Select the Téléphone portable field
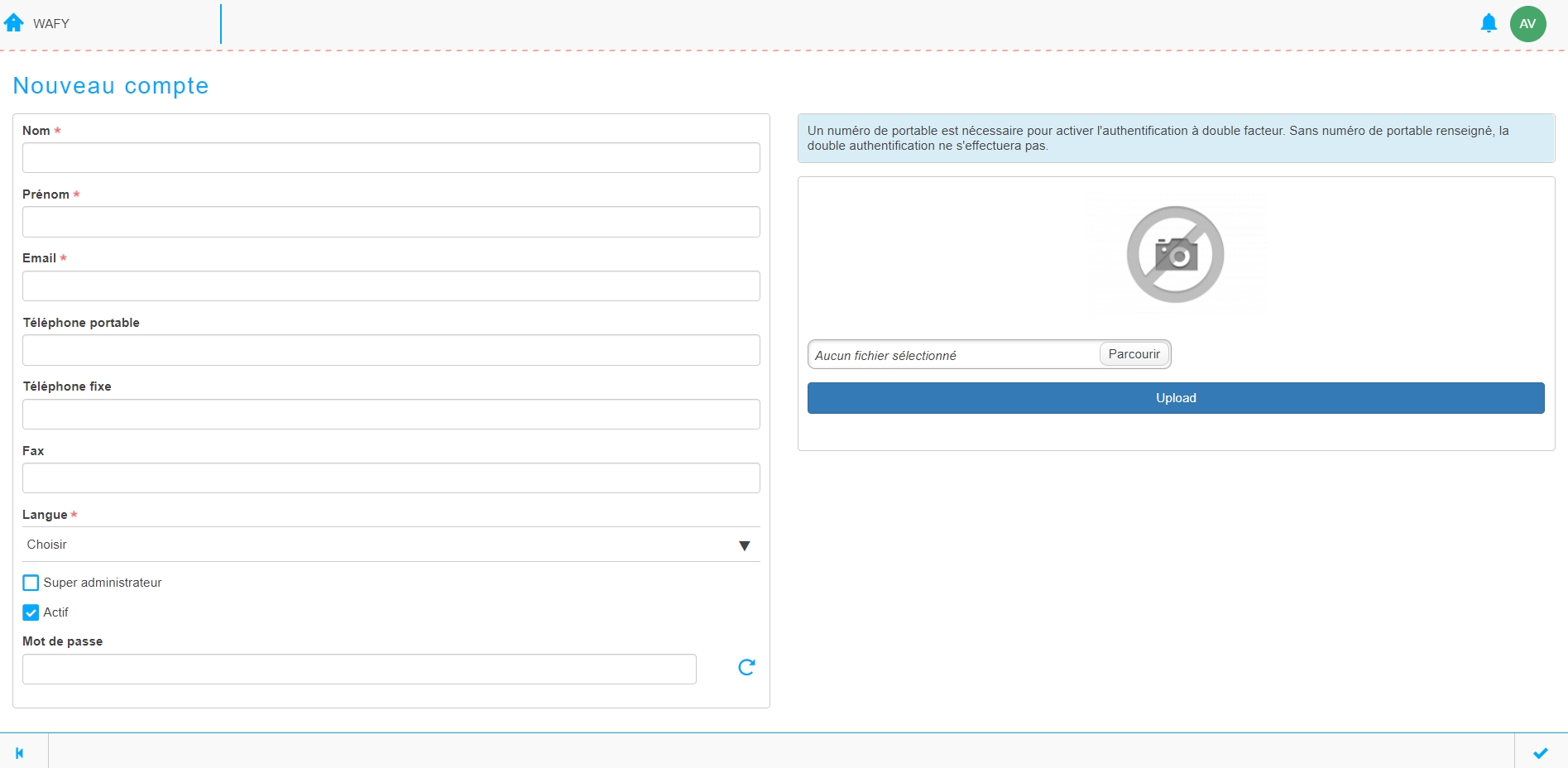 pos(391,350)
